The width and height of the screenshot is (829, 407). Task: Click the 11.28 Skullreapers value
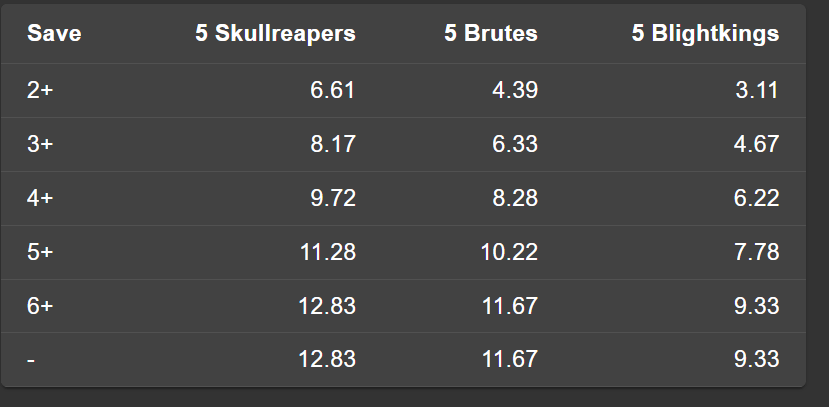coord(328,252)
